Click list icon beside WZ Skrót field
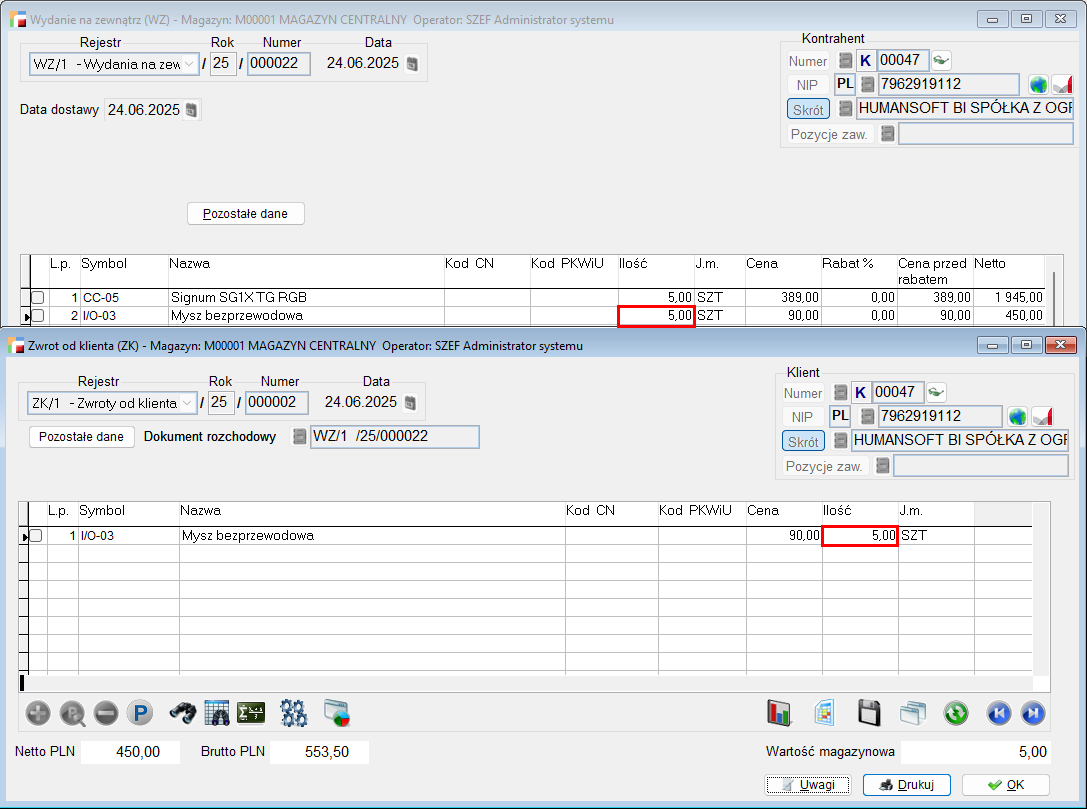 (x=845, y=108)
